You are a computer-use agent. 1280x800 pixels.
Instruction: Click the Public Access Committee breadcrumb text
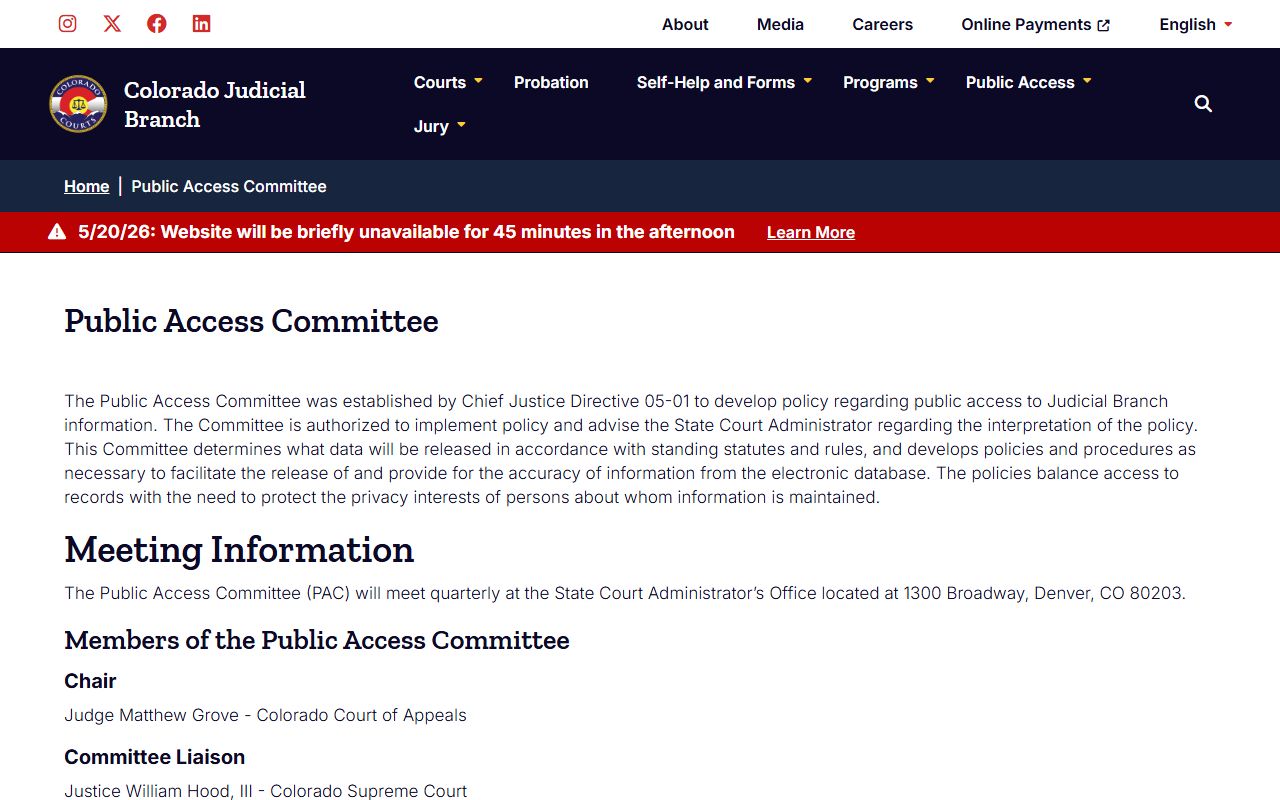coord(229,186)
